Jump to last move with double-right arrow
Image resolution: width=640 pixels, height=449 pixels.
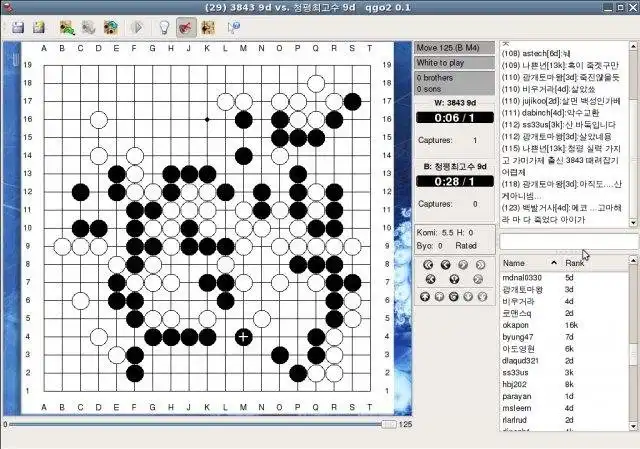480,265
